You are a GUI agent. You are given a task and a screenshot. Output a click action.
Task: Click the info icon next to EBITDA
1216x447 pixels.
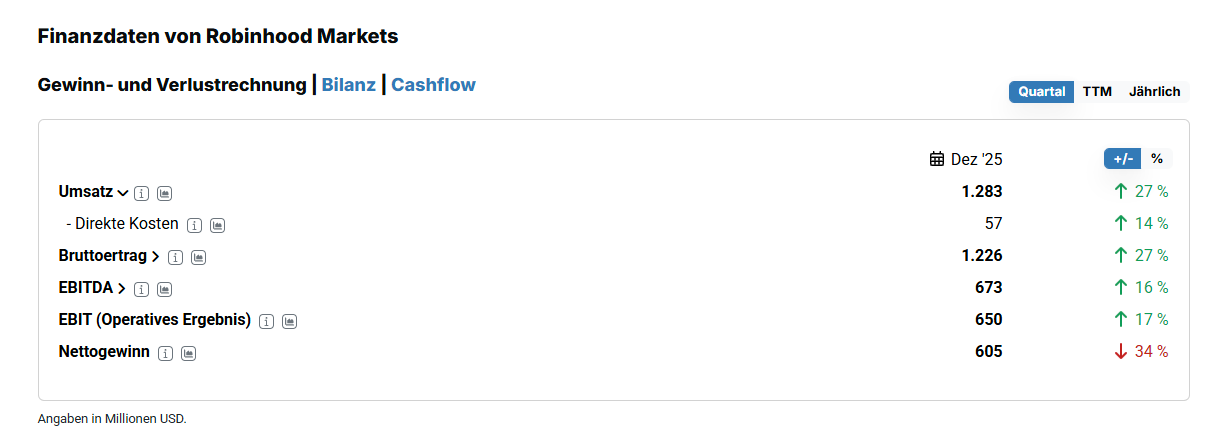point(142,289)
